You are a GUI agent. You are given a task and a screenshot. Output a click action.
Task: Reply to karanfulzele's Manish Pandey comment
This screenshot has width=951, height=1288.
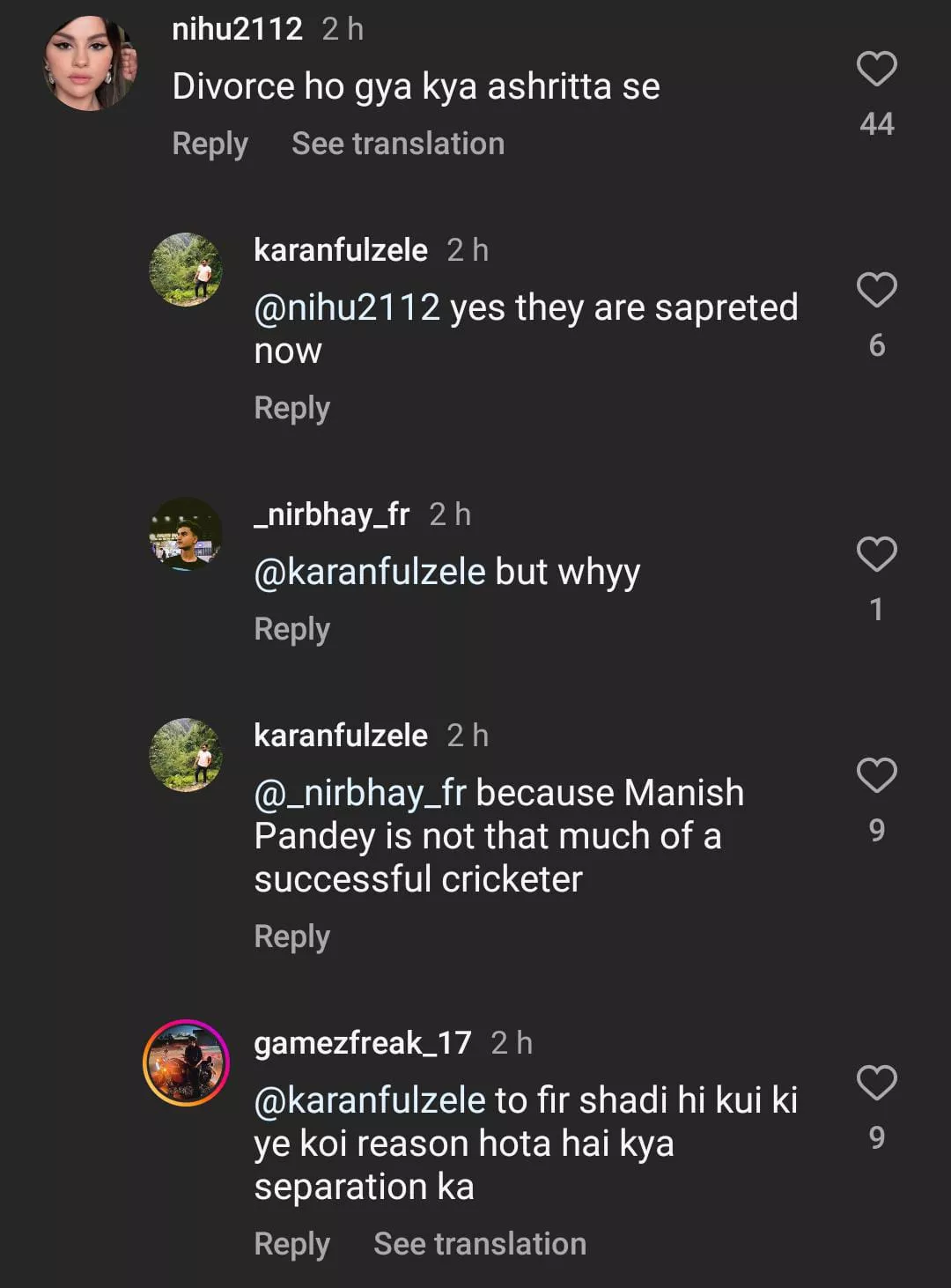[x=291, y=936]
